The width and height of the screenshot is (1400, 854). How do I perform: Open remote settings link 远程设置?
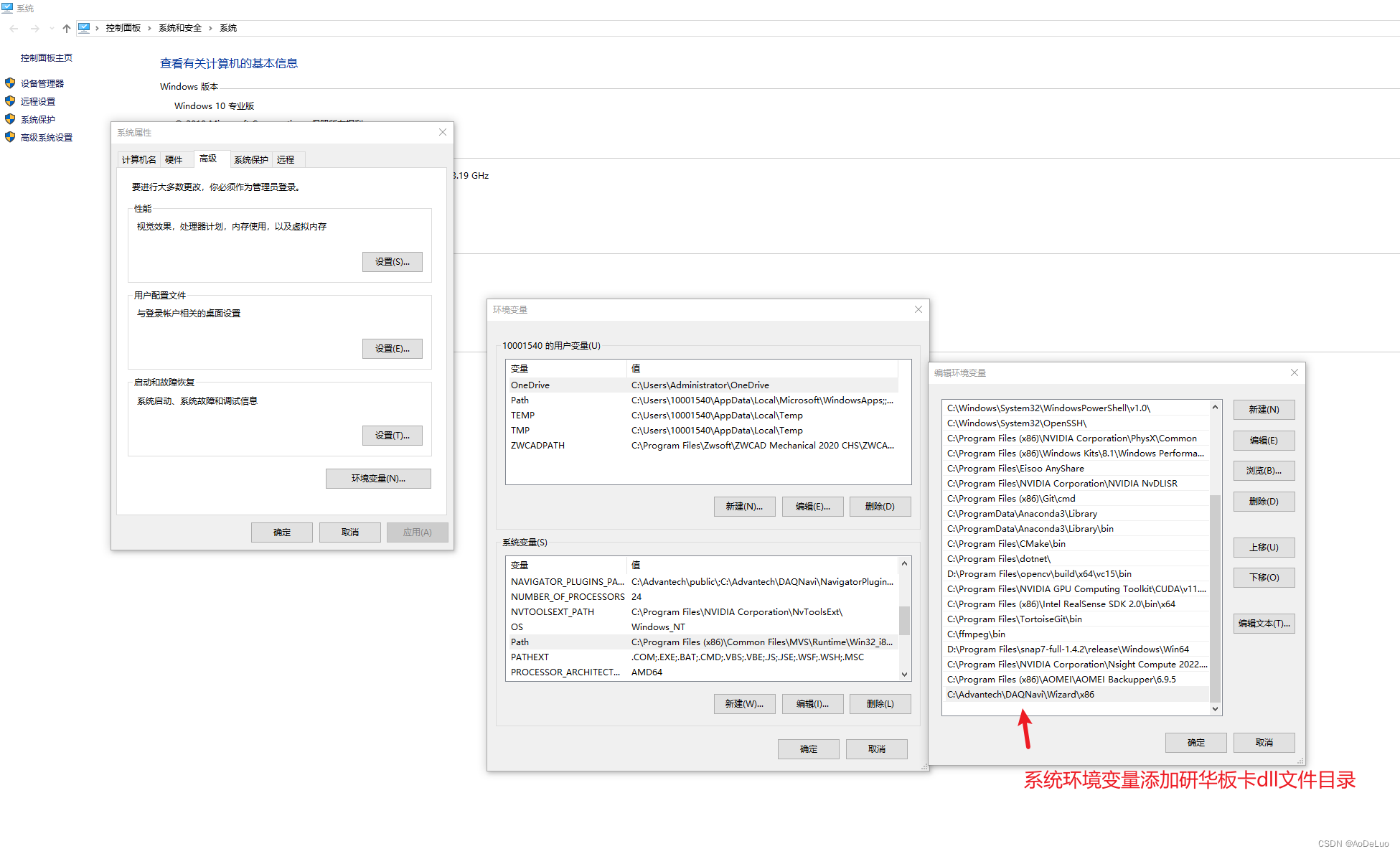click(x=38, y=101)
